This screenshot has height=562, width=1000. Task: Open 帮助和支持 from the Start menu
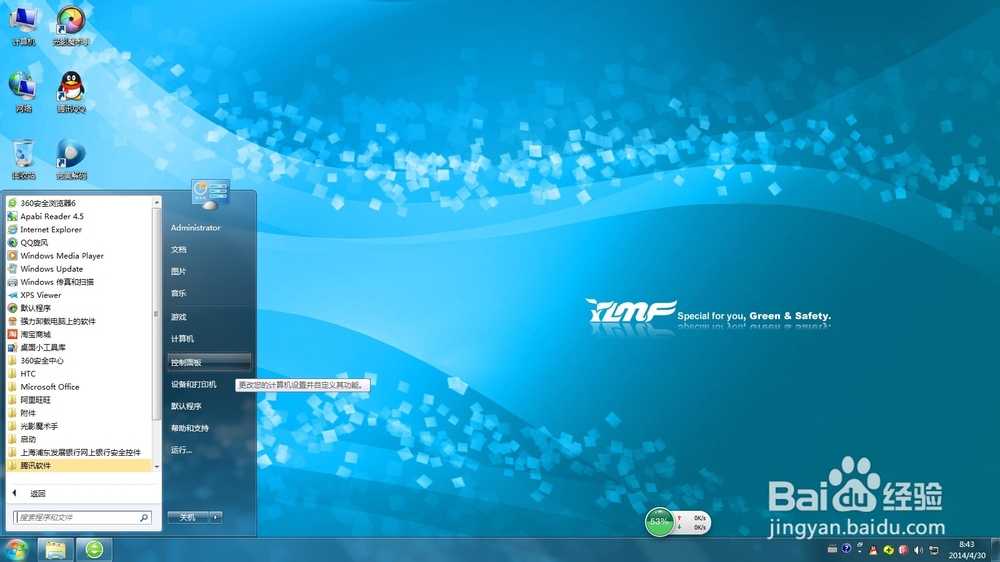(x=209, y=428)
